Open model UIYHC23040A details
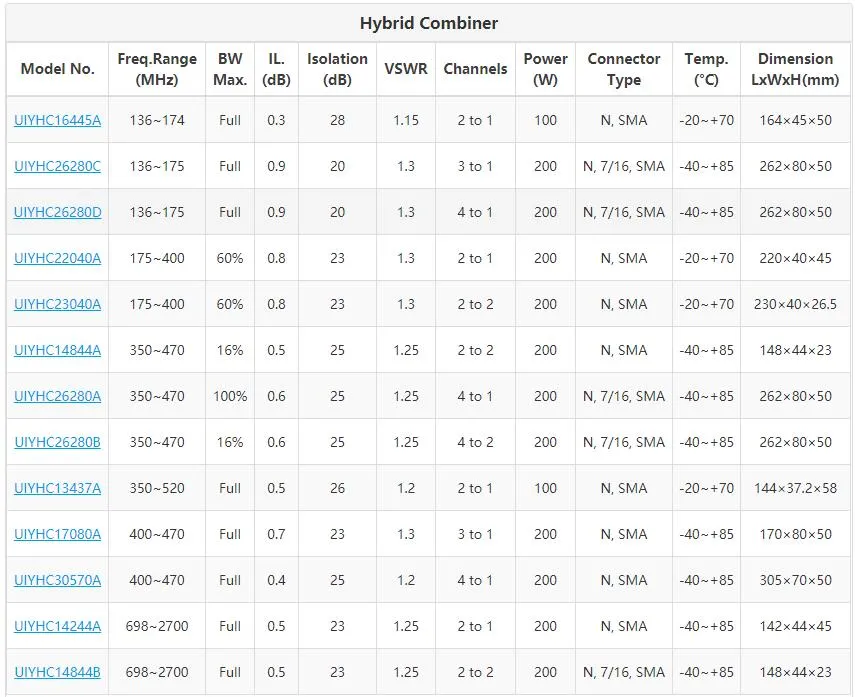 pos(57,304)
